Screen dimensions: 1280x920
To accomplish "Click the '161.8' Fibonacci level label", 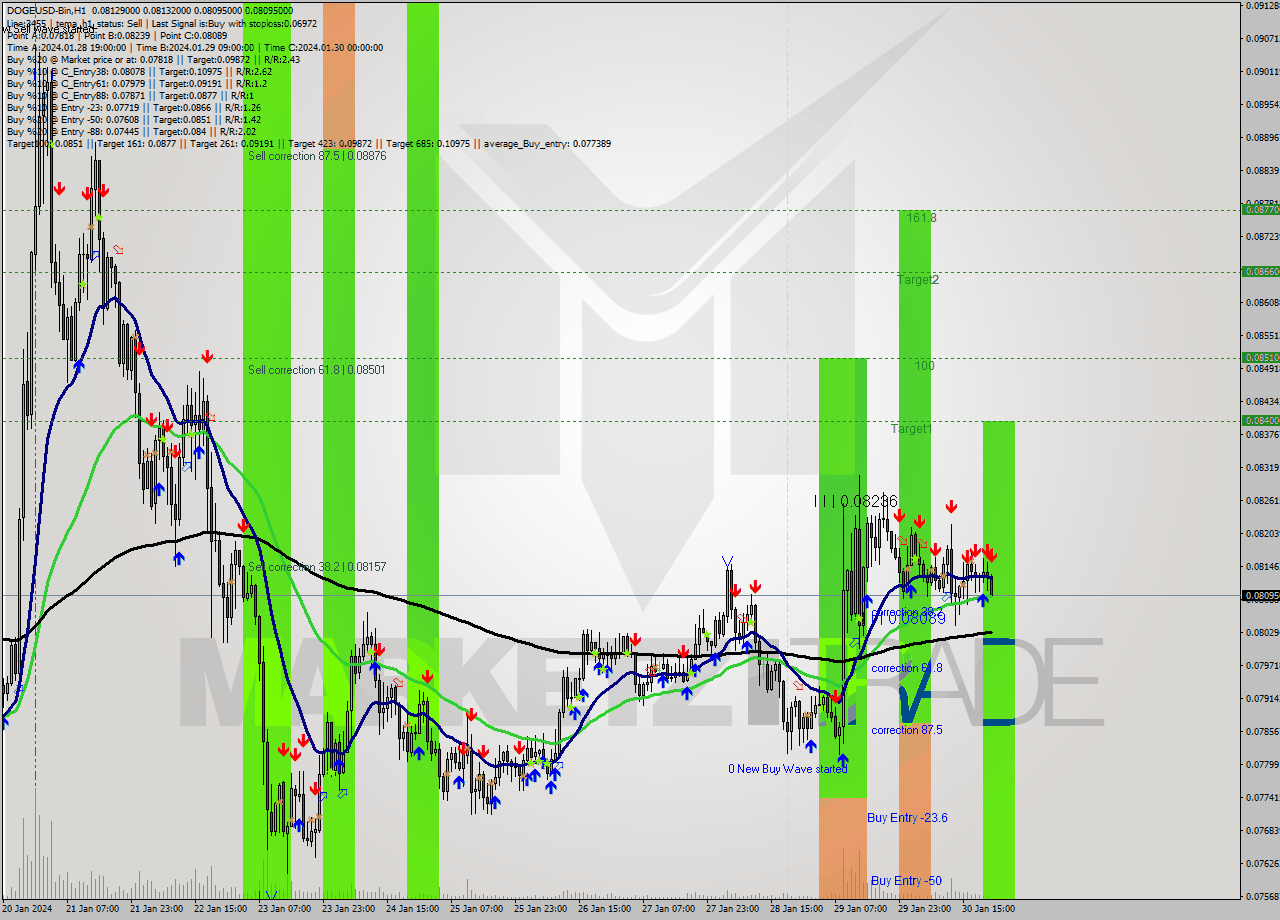I will pyautogui.click(x=921, y=217).
